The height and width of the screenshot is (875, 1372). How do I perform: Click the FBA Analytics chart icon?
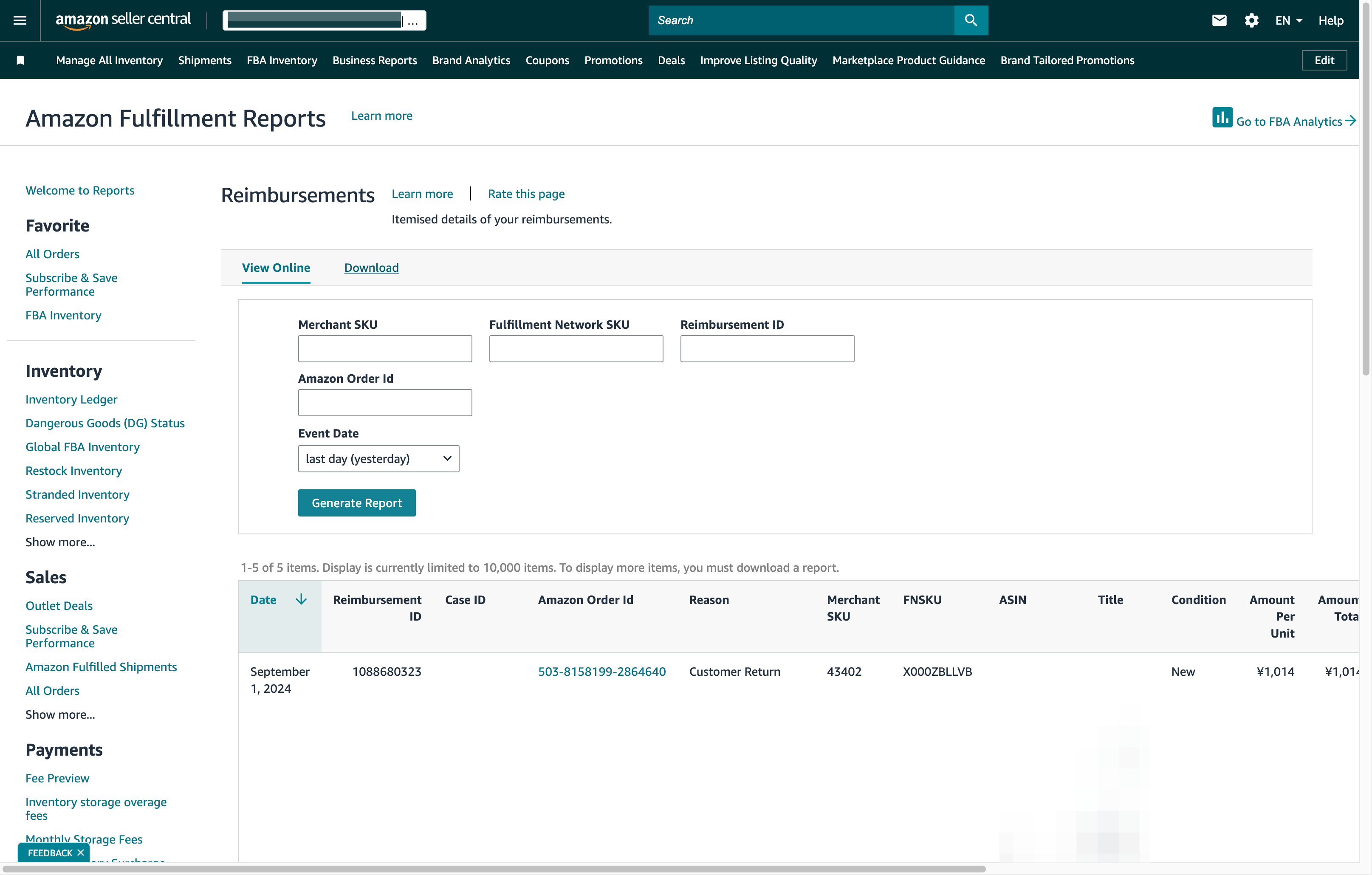1222,118
